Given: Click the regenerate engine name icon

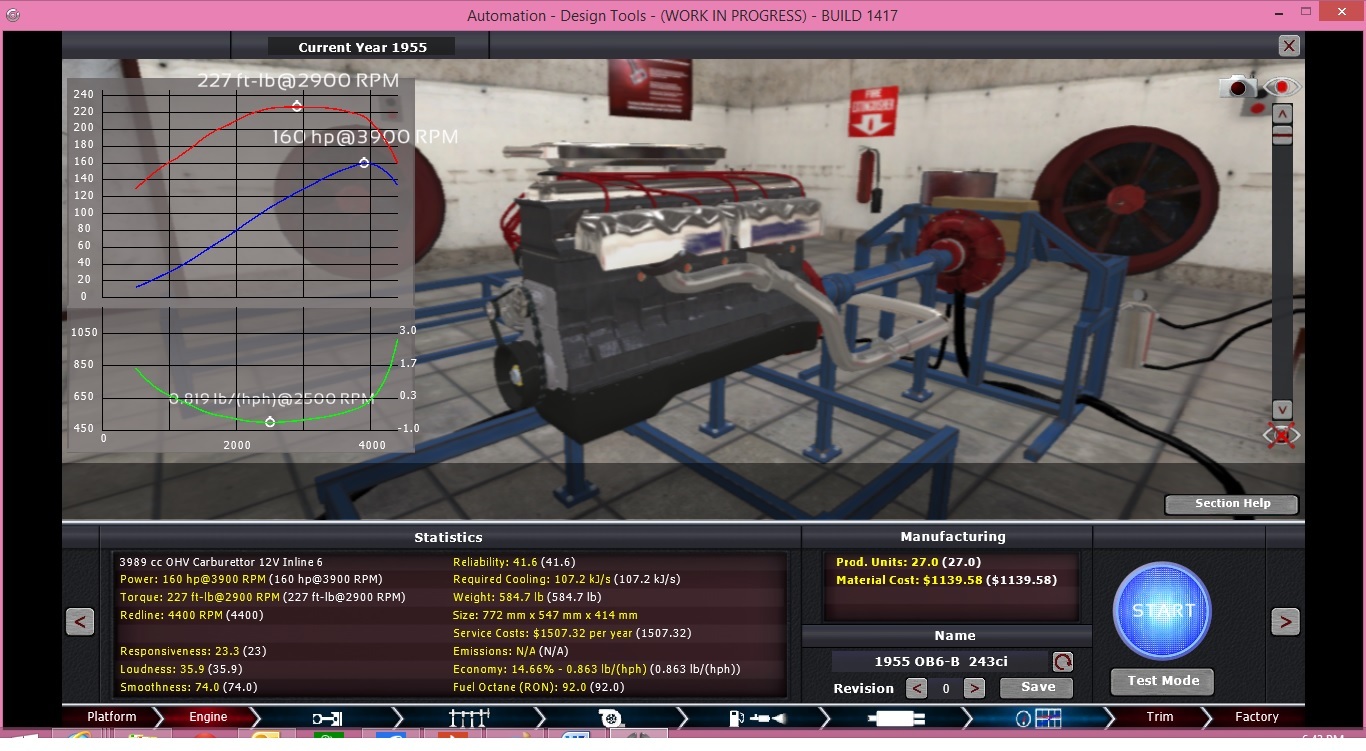Looking at the screenshot, I should coord(1062,662).
